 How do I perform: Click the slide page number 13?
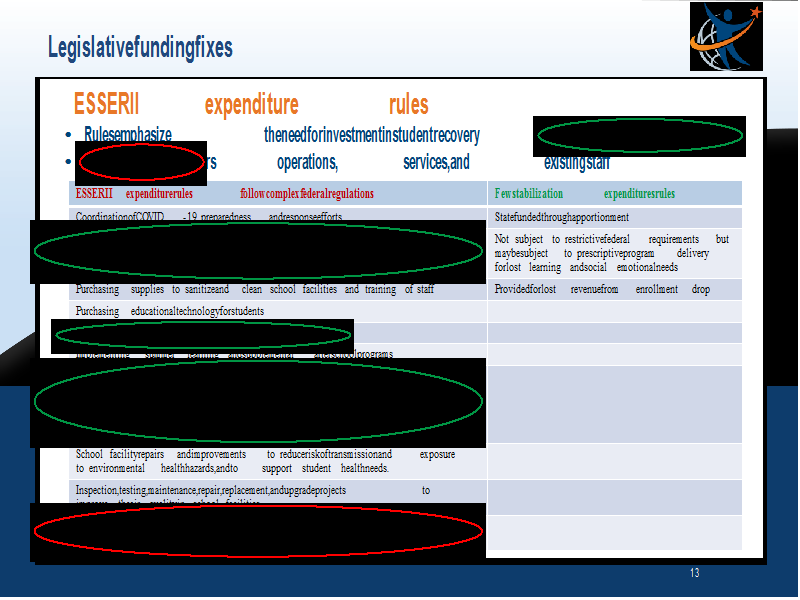(694, 573)
